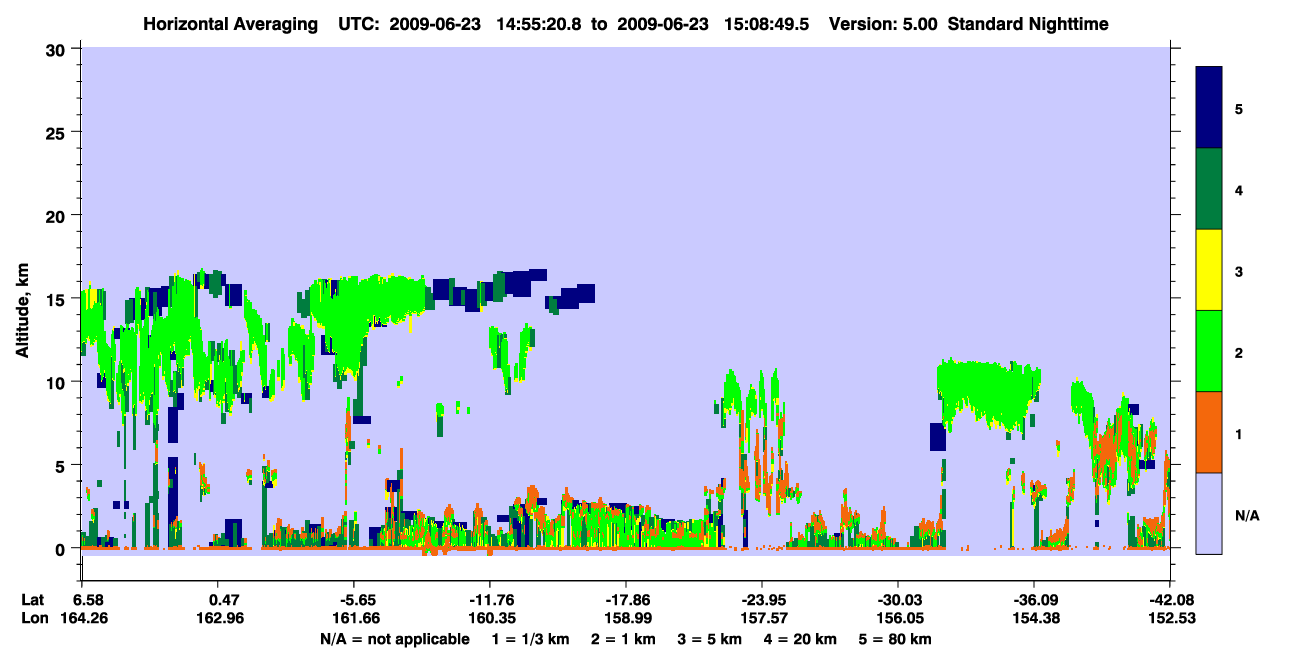Click the legend text "N/A = not applicable"
The image size is (1300, 667).
[395, 639]
